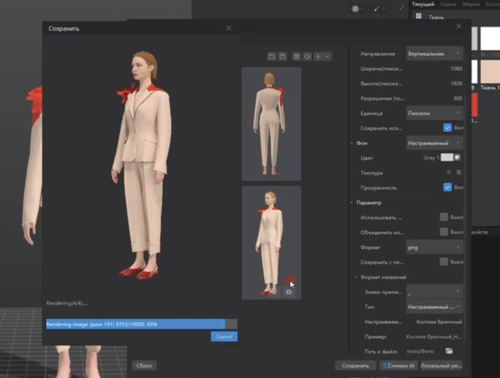Click the round render mode icon in top toolbar

click(x=355, y=9)
